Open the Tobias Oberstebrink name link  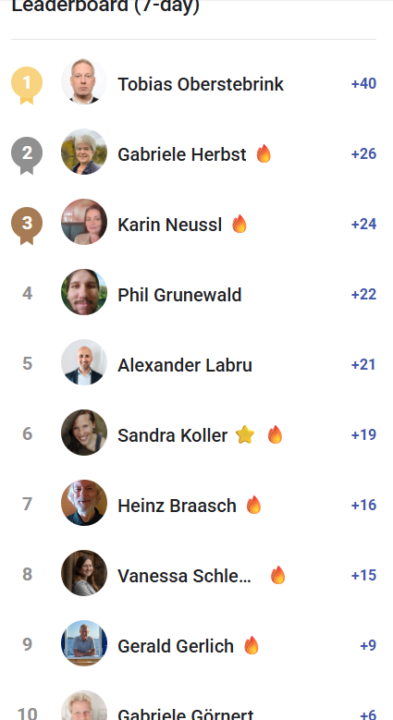point(201,84)
